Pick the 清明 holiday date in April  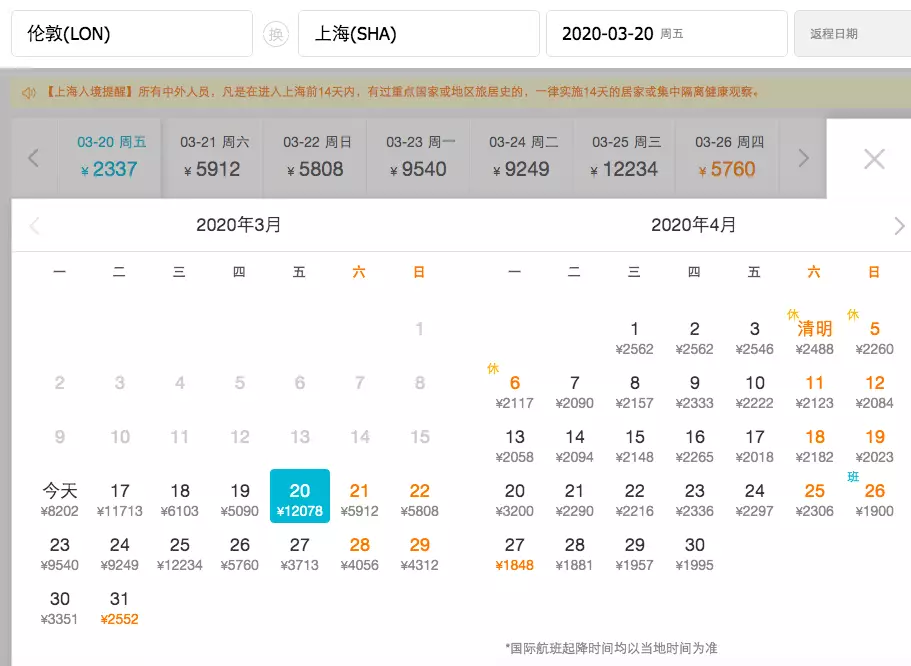tap(814, 337)
